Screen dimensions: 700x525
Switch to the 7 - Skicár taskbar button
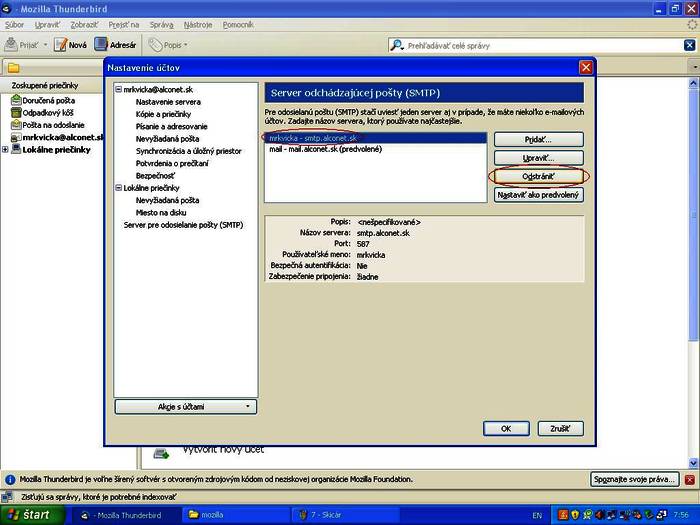(x=346, y=515)
